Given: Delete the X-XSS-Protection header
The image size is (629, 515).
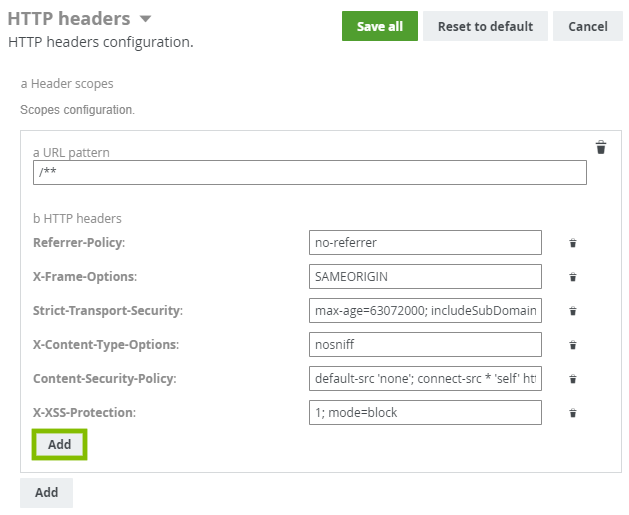Looking at the screenshot, I should coord(573,413).
